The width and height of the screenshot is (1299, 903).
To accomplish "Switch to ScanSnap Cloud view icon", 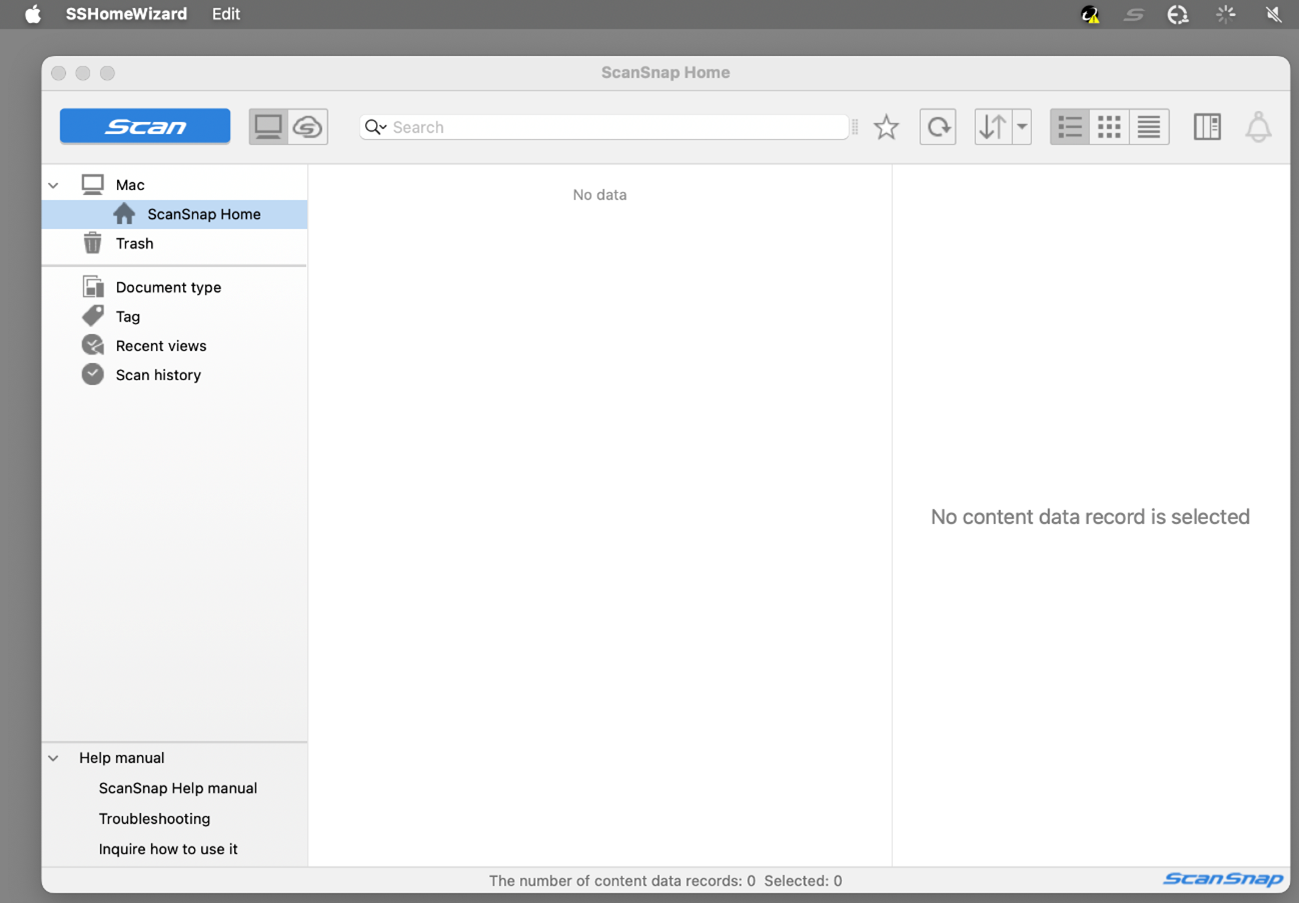I will 308,127.
